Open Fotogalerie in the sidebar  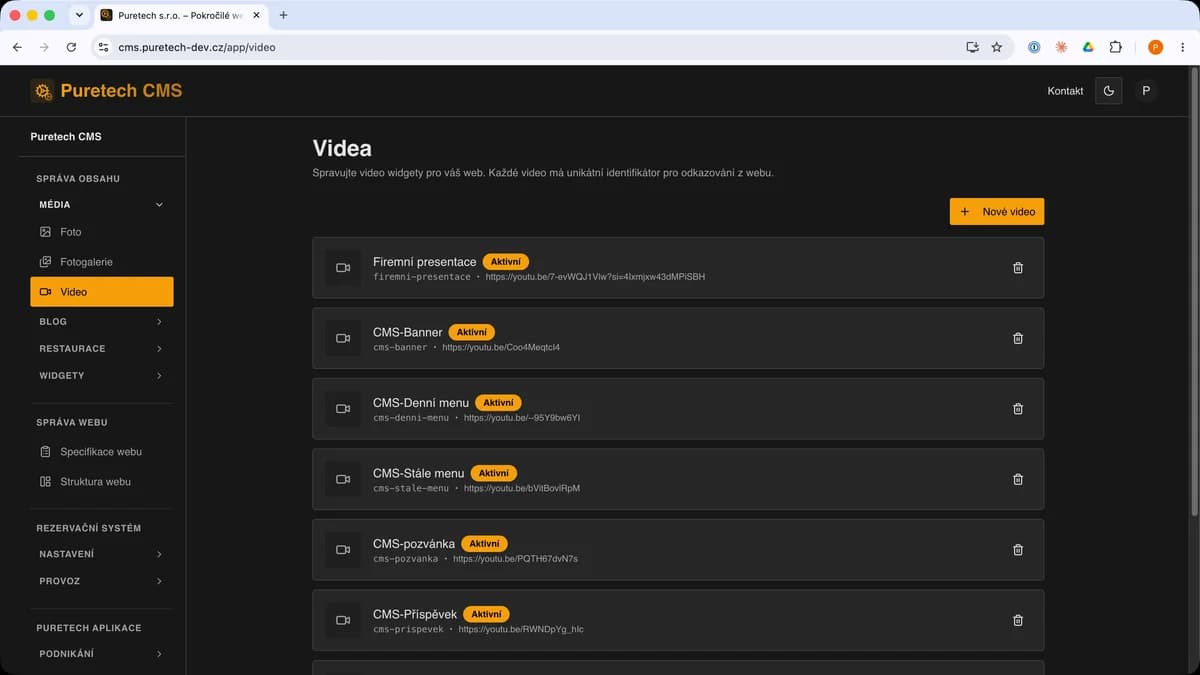coord(101,262)
